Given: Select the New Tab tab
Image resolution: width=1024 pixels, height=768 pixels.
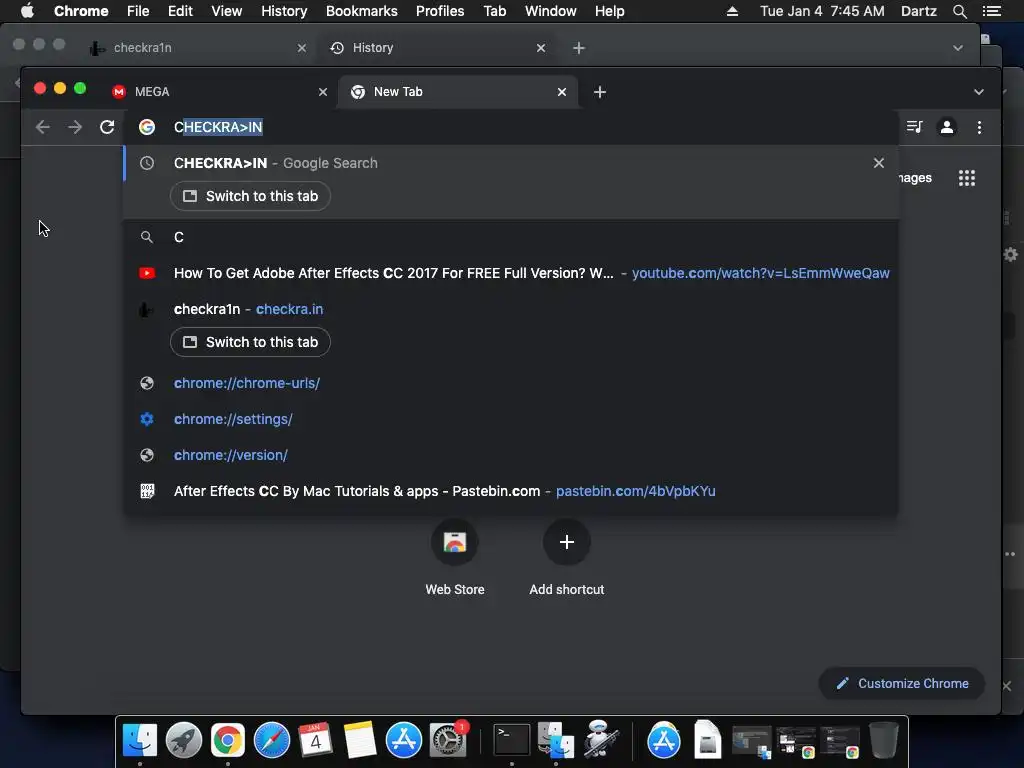Looking at the screenshot, I should tap(457, 92).
